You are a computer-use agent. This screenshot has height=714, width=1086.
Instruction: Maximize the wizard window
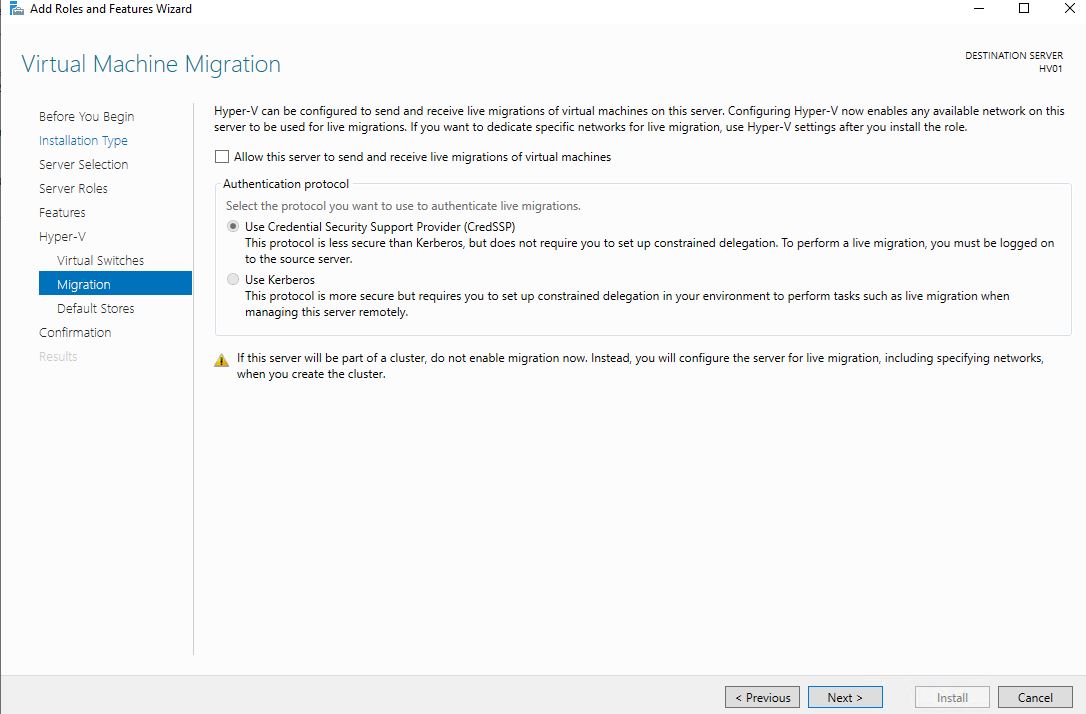pos(1023,9)
